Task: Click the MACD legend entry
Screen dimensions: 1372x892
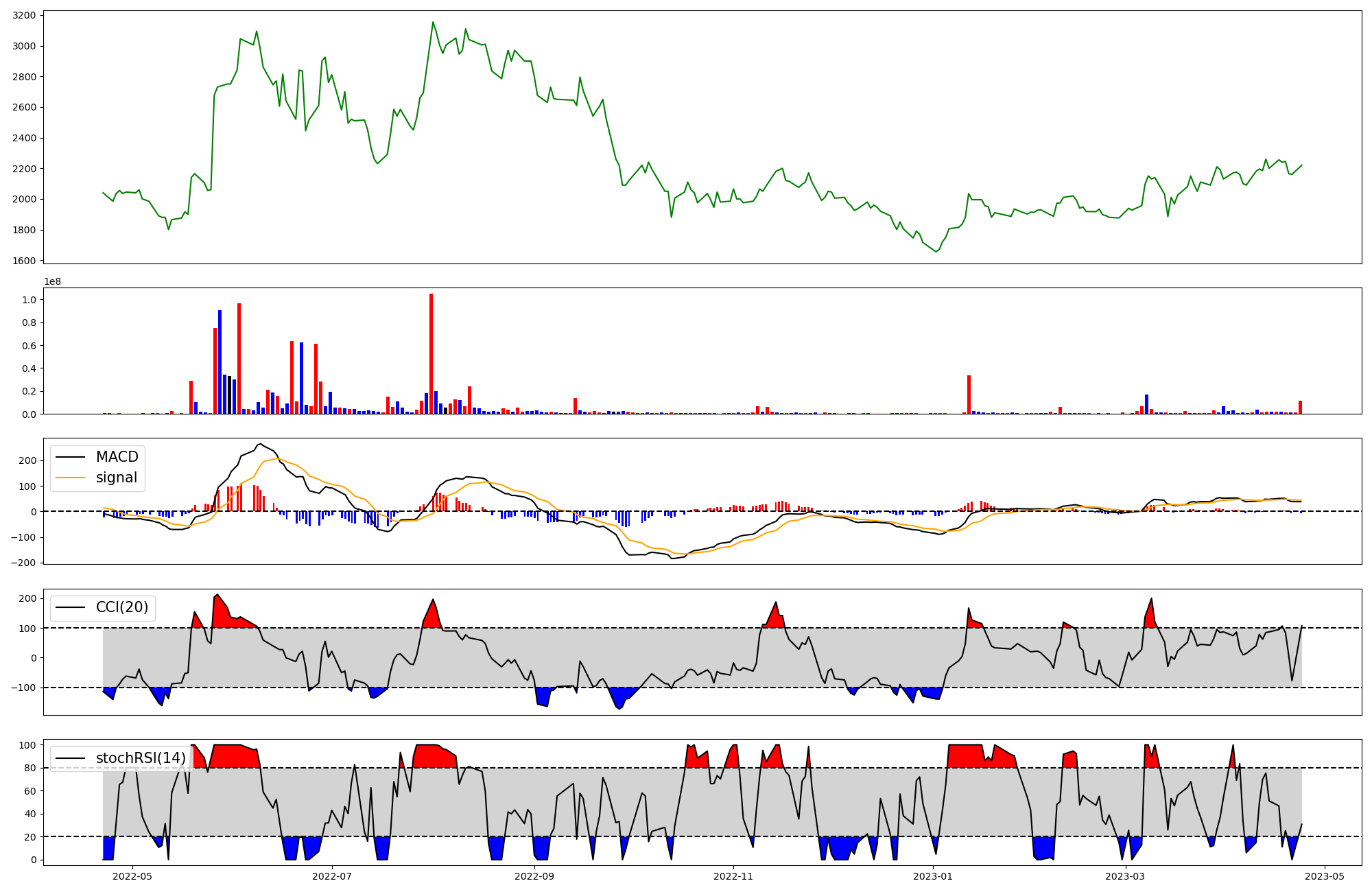Action: point(117,457)
